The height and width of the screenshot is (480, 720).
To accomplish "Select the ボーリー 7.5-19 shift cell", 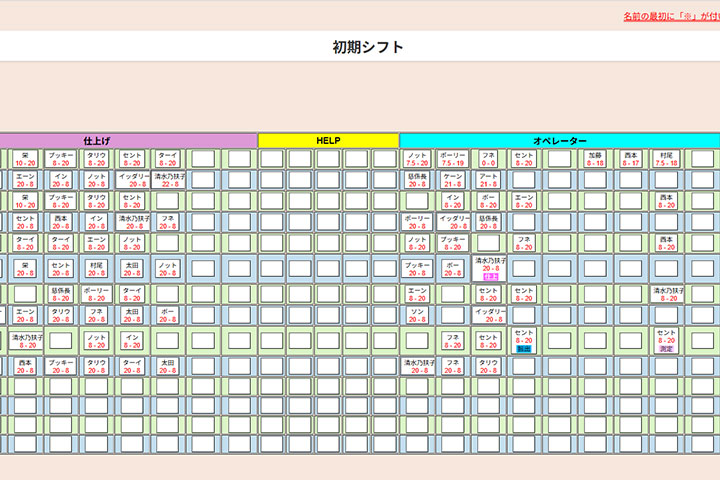I will pyautogui.click(x=453, y=158).
